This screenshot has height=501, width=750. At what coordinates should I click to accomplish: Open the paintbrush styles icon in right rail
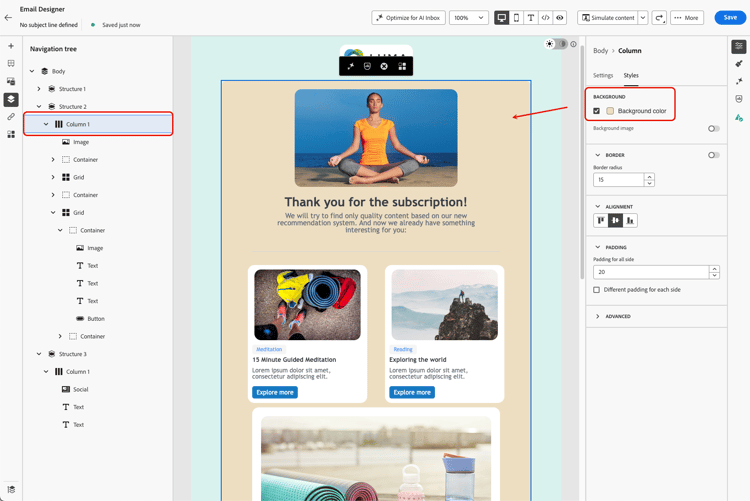pos(739,64)
